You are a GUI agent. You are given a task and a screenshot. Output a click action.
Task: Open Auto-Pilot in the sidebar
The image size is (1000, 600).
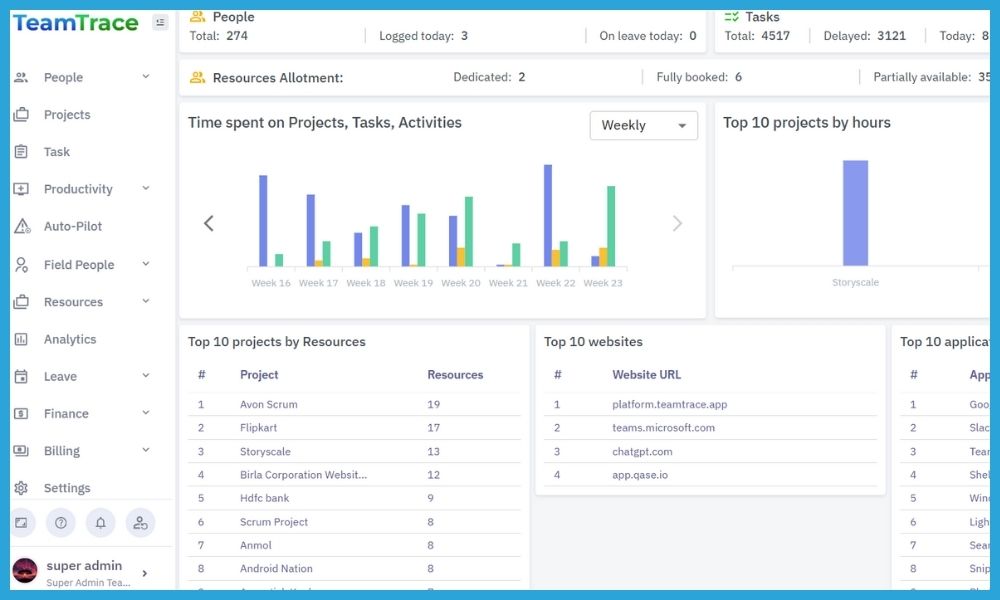[x=73, y=226]
